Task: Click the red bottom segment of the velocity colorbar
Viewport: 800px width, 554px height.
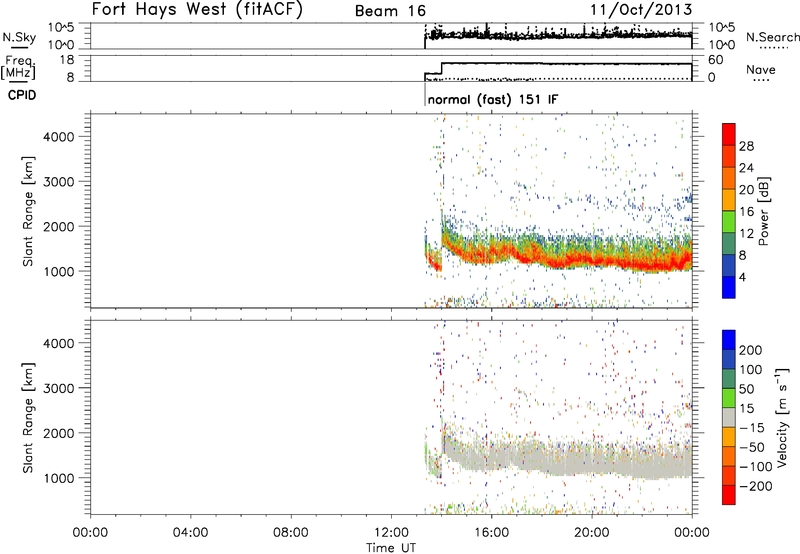Action: 729,495
